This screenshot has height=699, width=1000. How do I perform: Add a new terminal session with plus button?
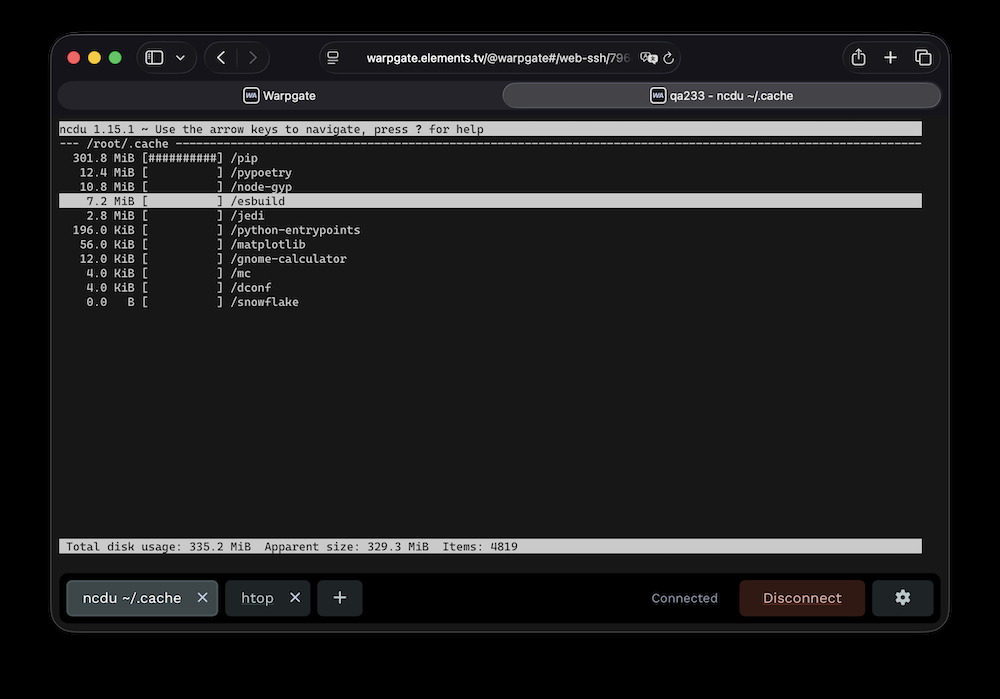[340, 598]
